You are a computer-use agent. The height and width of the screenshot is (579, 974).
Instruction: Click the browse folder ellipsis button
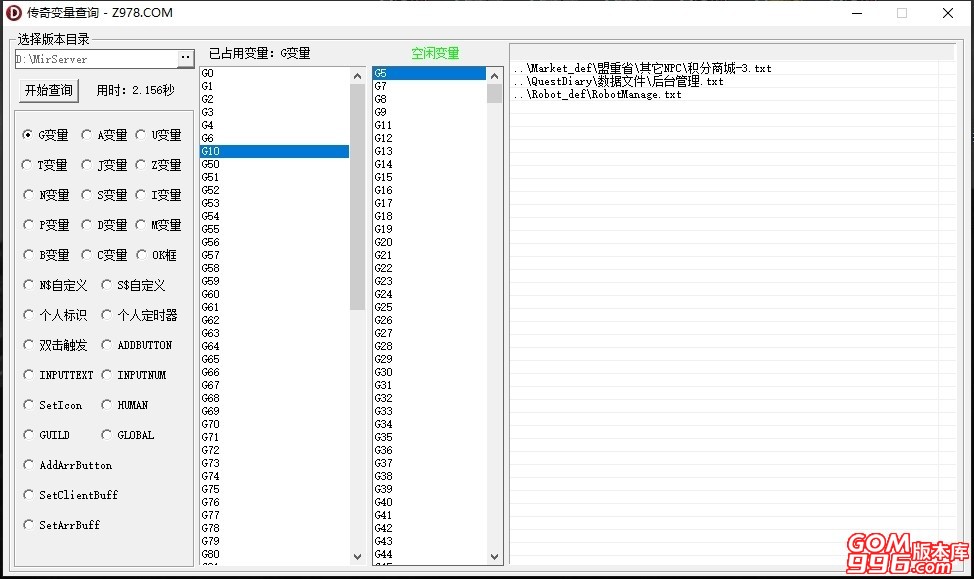pyautogui.click(x=185, y=58)
